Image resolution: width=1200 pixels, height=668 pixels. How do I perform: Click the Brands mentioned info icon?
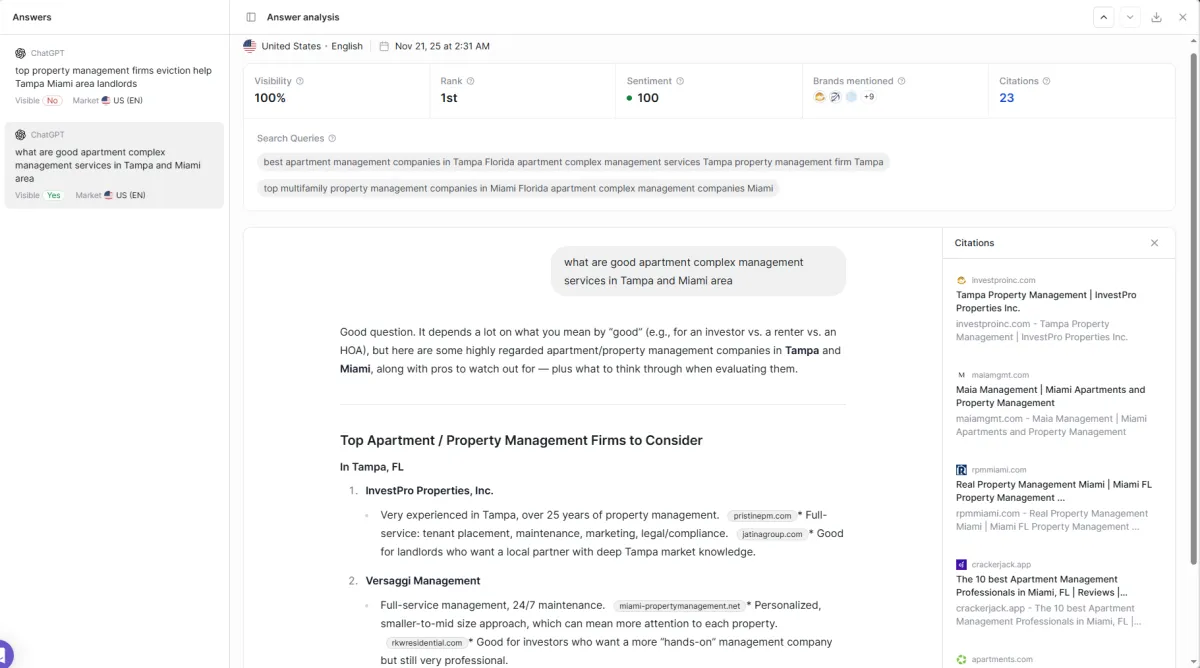[x=901, y=81]
